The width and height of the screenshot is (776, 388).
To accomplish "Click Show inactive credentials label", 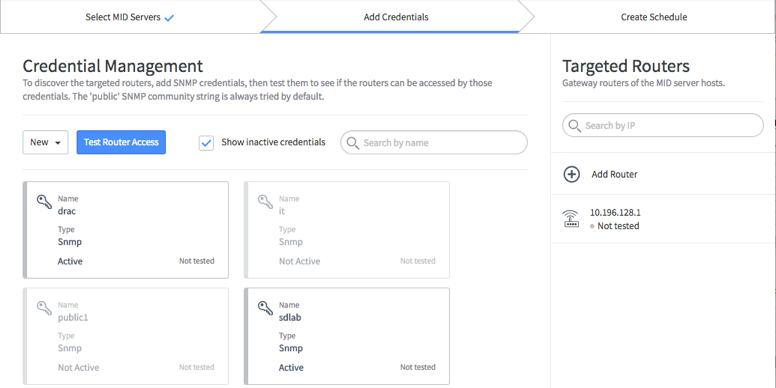I will click(273, 142).
